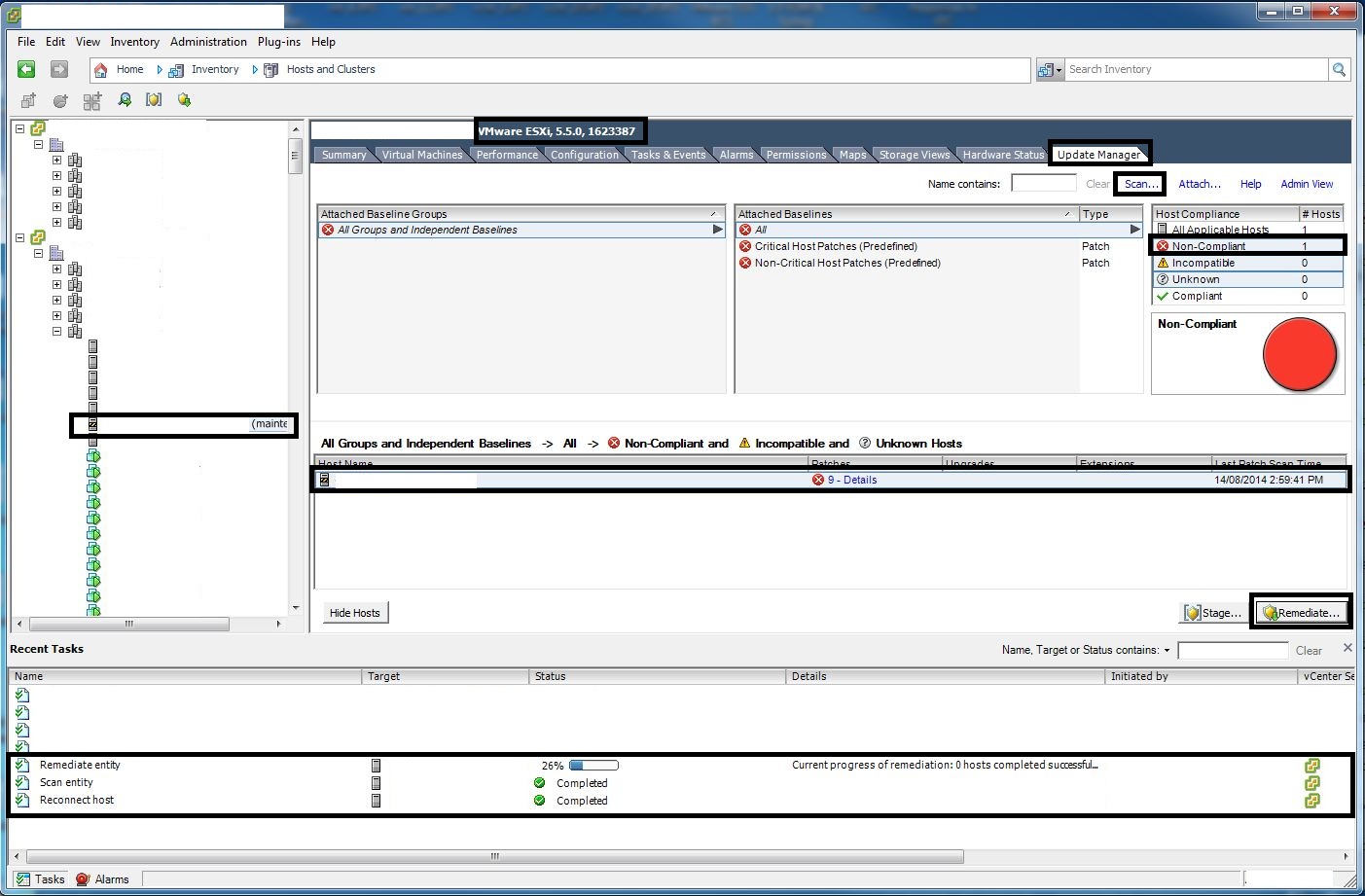Switch to the Configuration tab

point(584,155)
